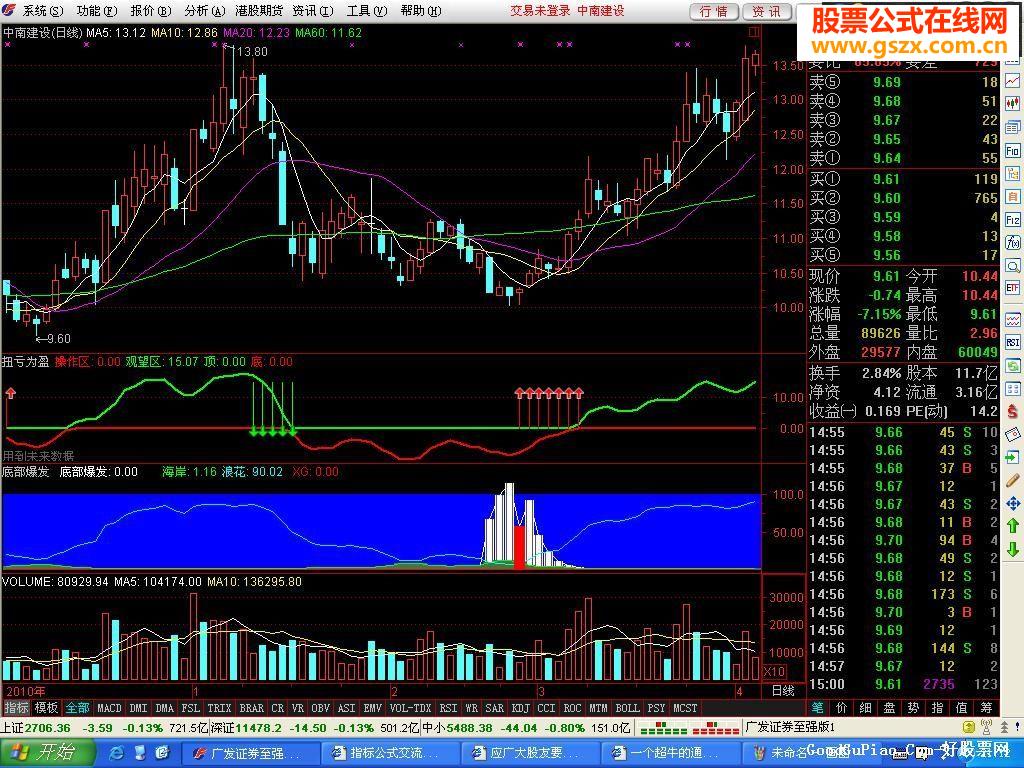
Task: Select the MACD indicator tab
Action: [x=109, y=708]
